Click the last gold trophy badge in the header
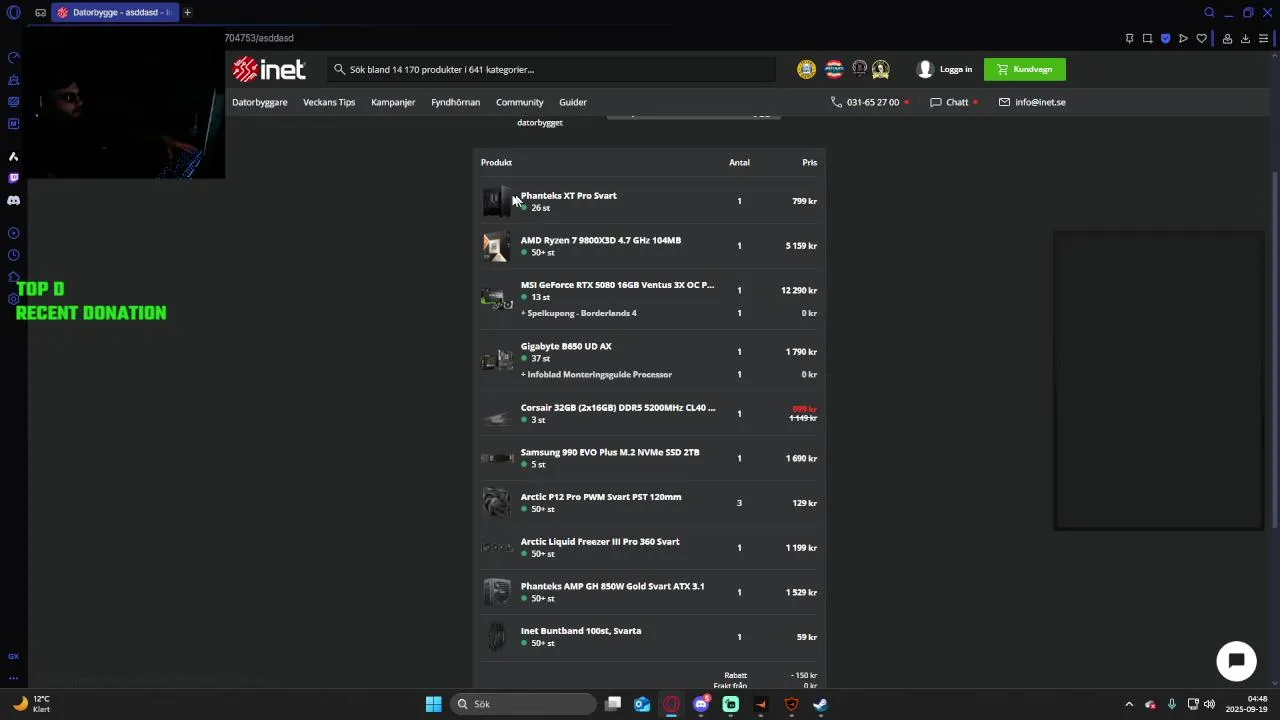 click(880, 69)
